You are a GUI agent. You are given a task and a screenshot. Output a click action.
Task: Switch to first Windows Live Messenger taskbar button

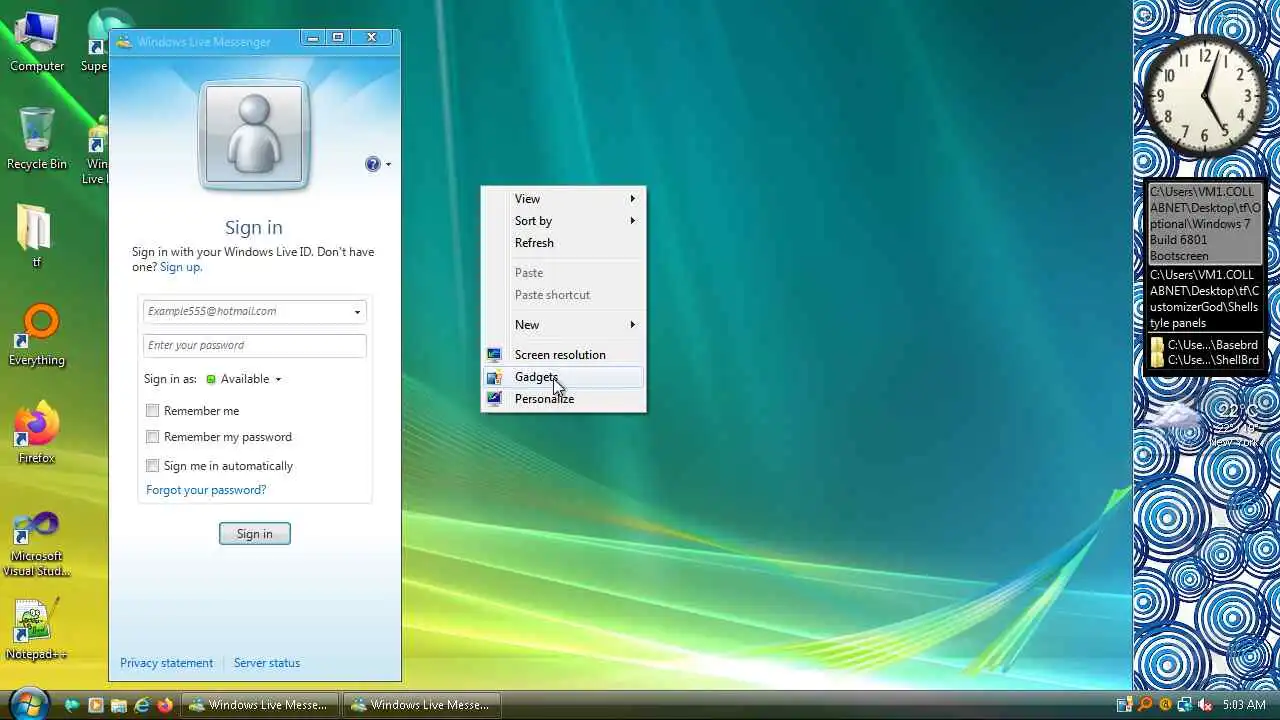coord(260,705)
